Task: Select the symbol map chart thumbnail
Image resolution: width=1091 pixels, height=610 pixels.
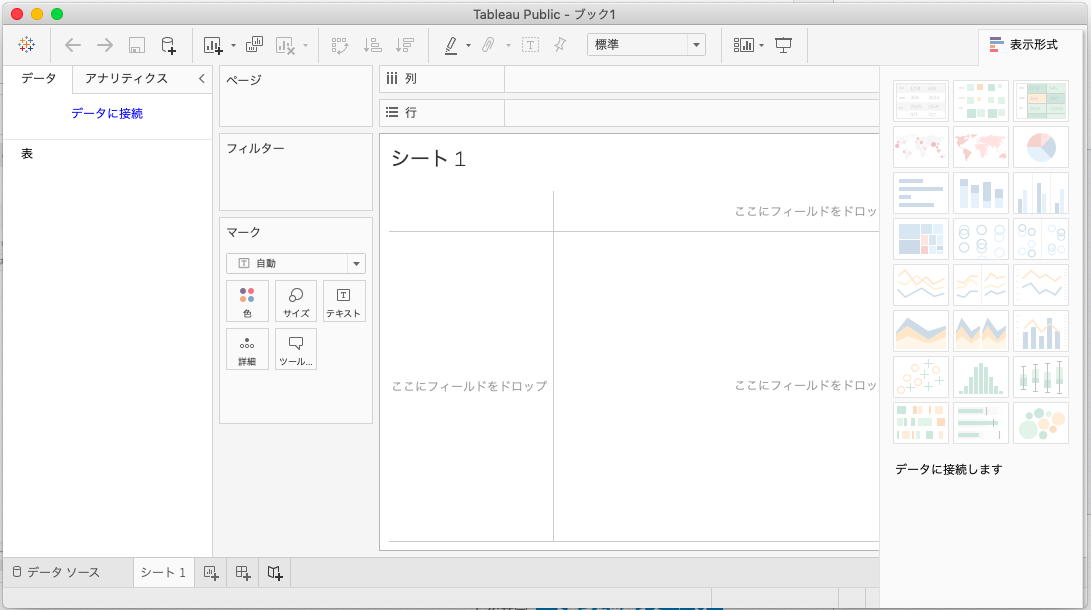Action: (921, 147)
